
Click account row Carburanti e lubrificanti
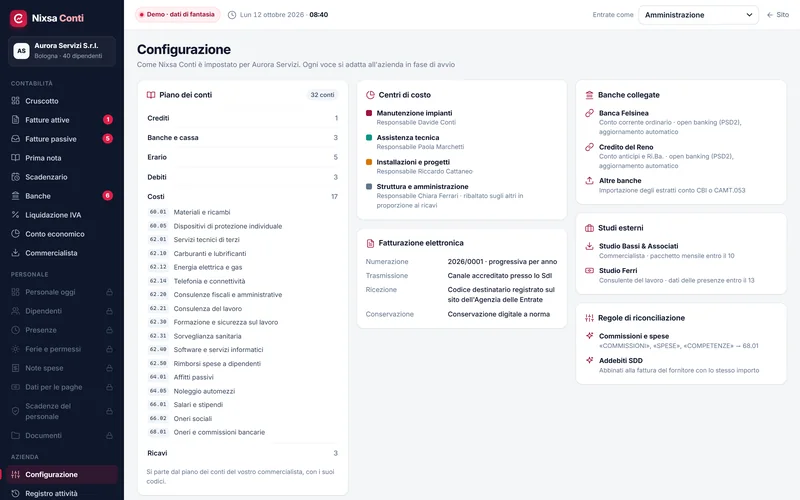tap(242, 254)
